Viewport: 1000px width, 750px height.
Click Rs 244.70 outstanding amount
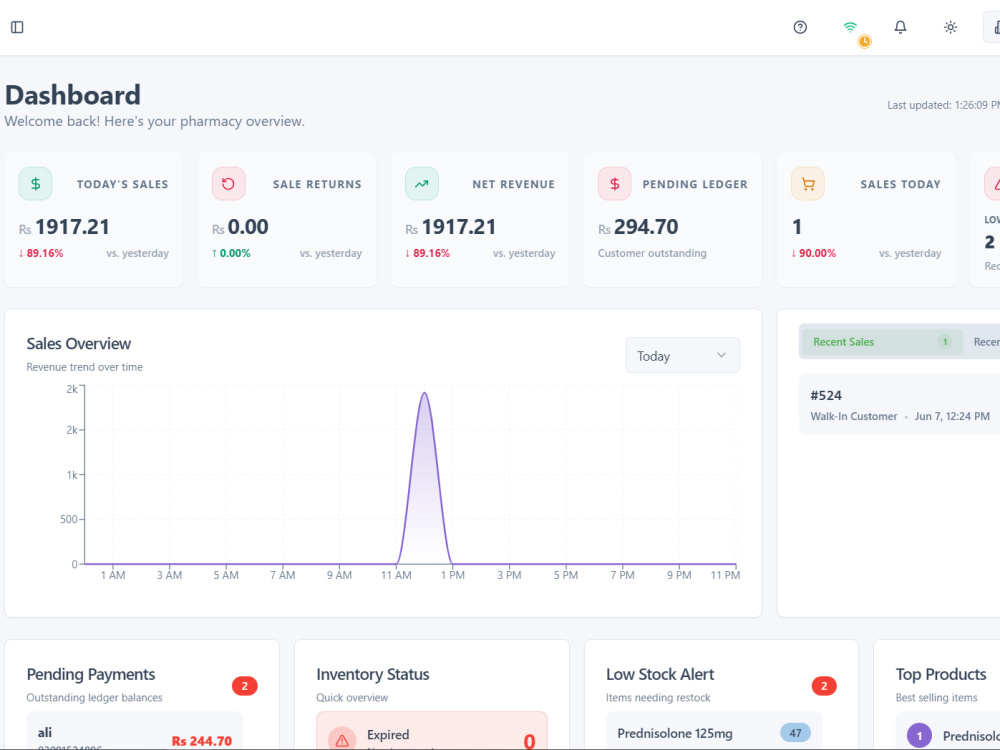coord(202,740)
